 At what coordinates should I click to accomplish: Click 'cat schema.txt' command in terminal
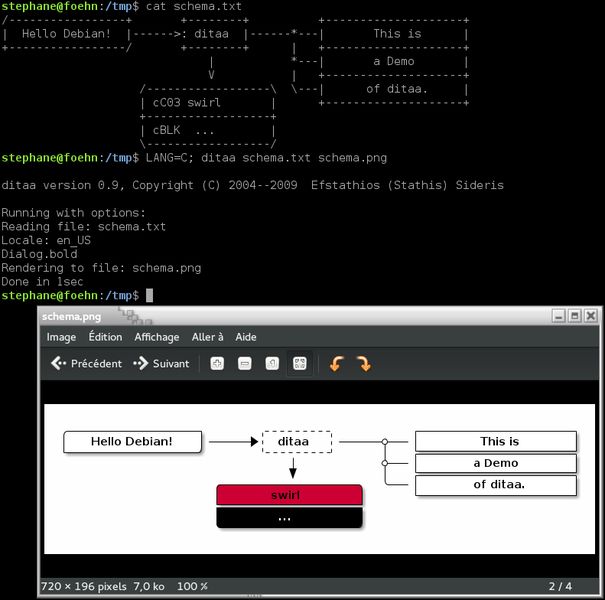click(x=194, y=7)
